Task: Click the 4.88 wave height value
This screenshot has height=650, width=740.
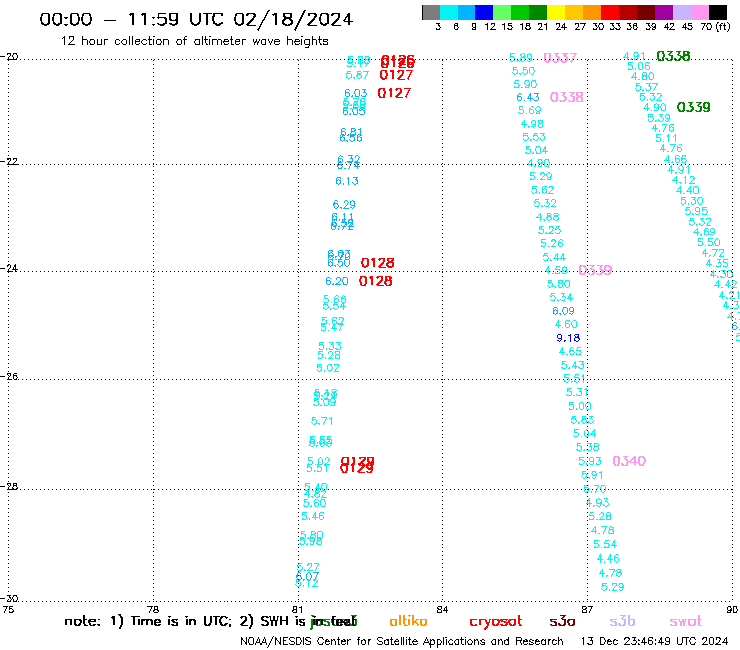Action: coord(547,217)
